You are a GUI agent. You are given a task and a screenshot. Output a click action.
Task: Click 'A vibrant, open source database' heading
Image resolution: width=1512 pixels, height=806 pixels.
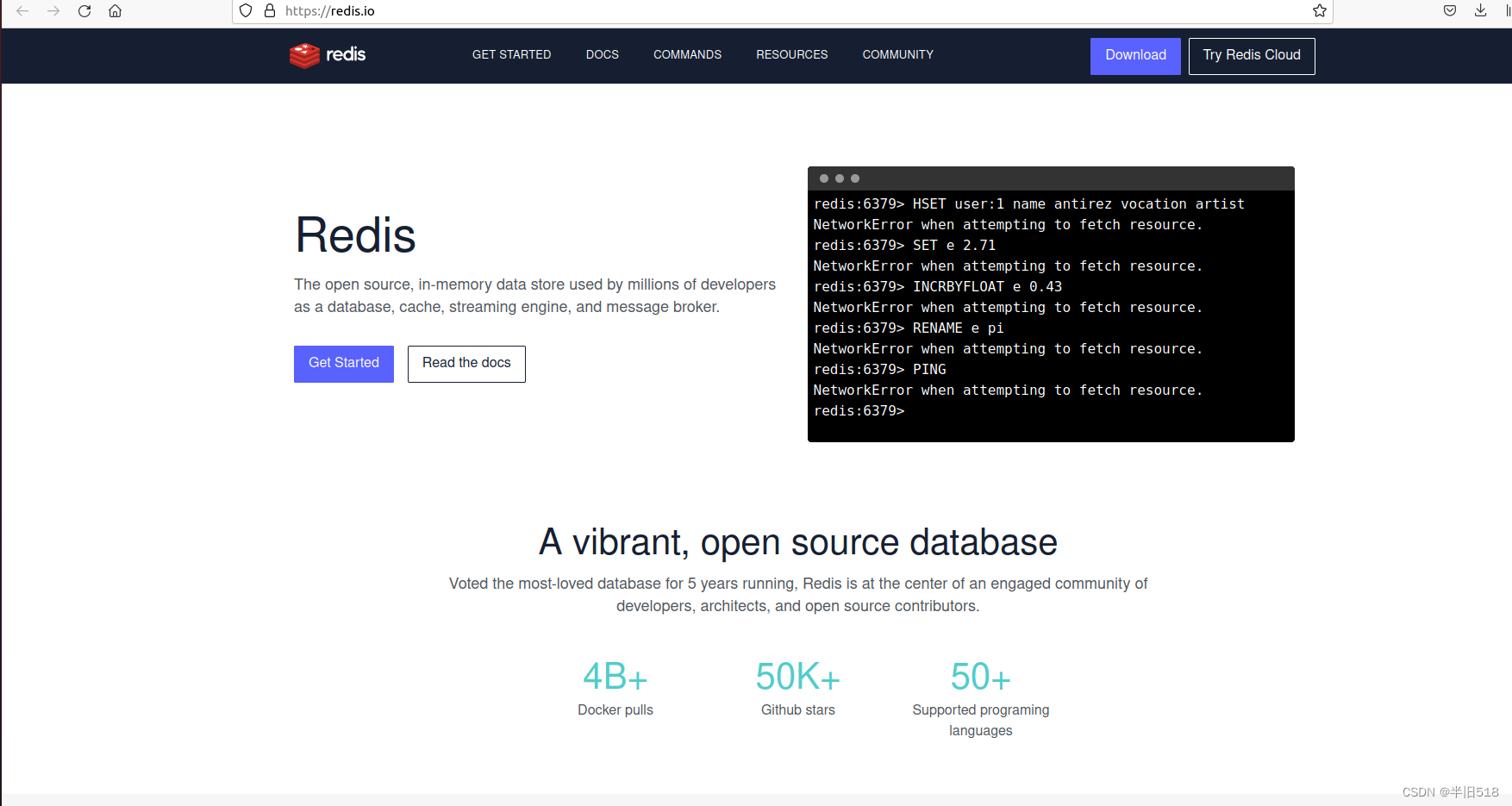tap(798, 543)
